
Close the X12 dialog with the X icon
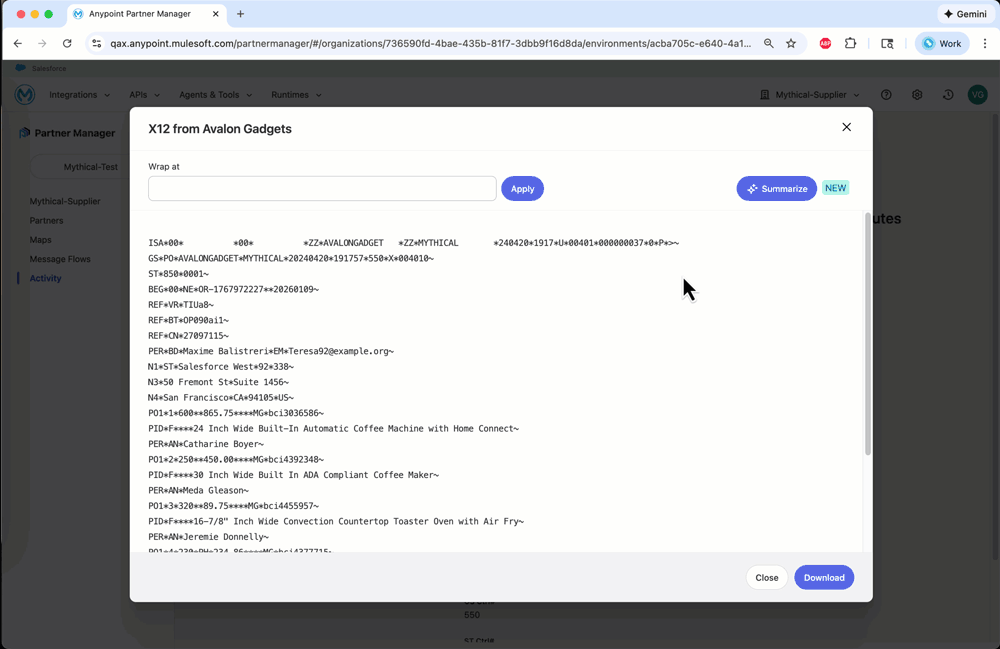click(846, 127)
